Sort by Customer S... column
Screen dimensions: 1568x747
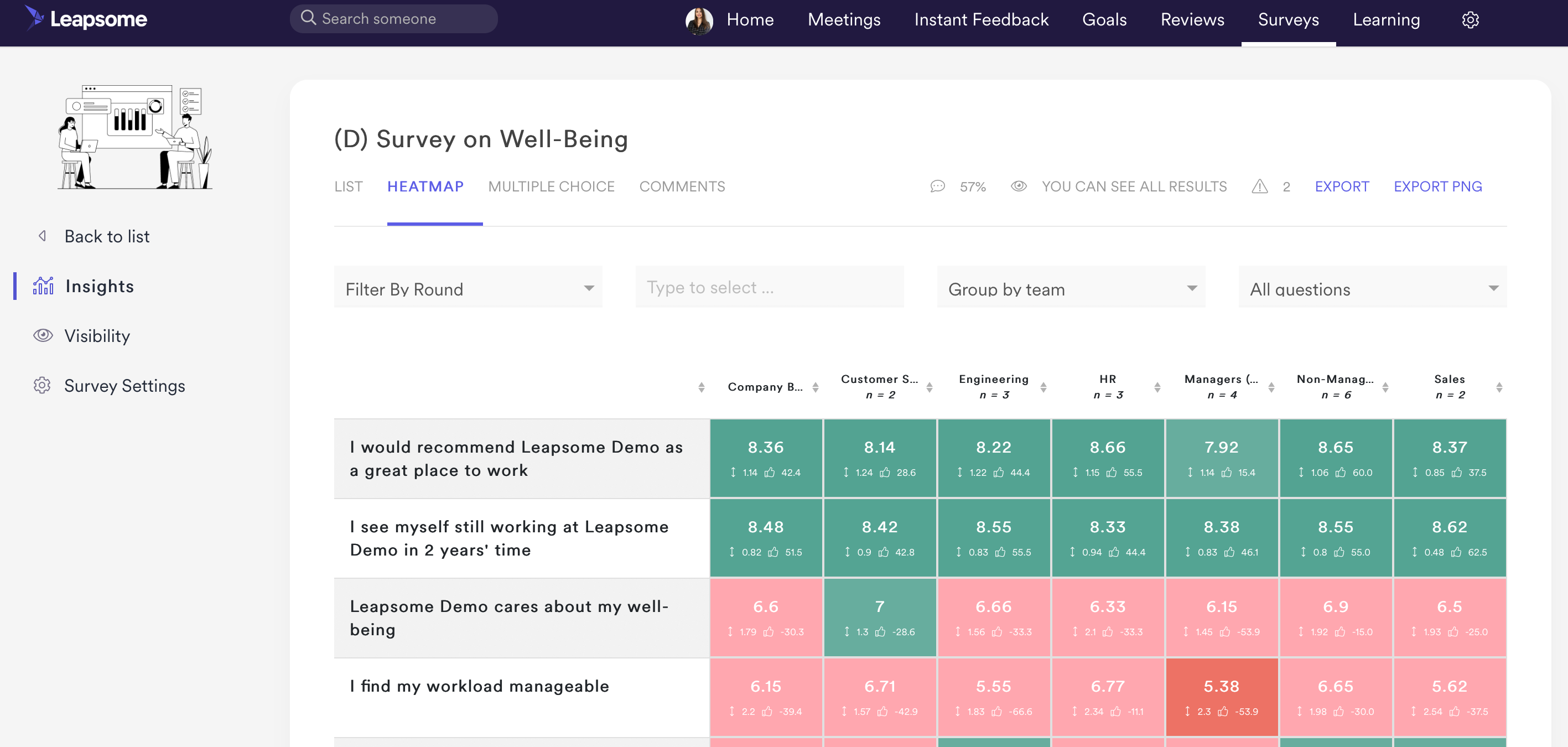point(929,387)
